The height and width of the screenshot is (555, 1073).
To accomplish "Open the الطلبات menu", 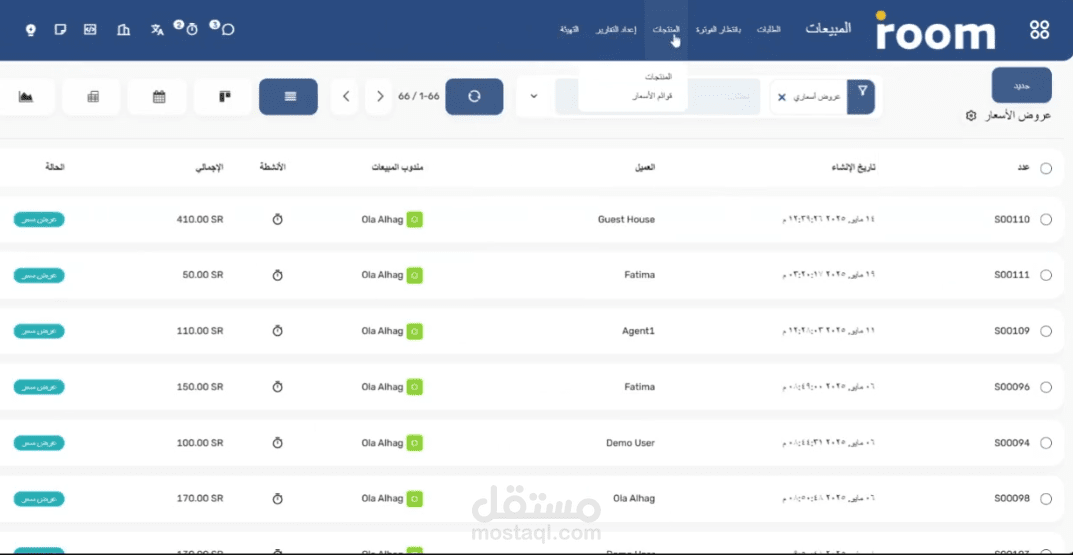I will (768, 29).
